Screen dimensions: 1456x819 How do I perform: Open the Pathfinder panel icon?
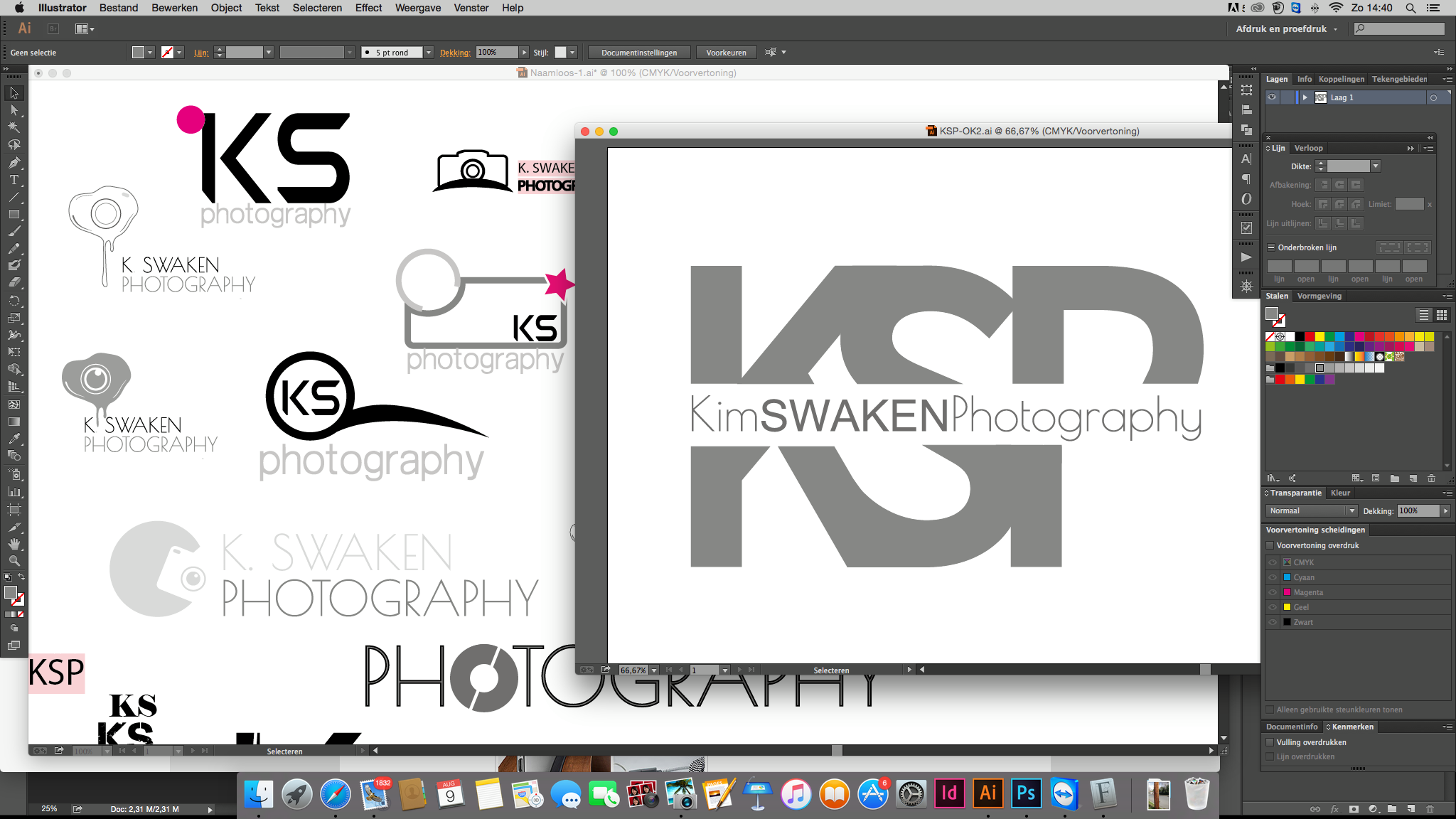tap(1246, 129)
